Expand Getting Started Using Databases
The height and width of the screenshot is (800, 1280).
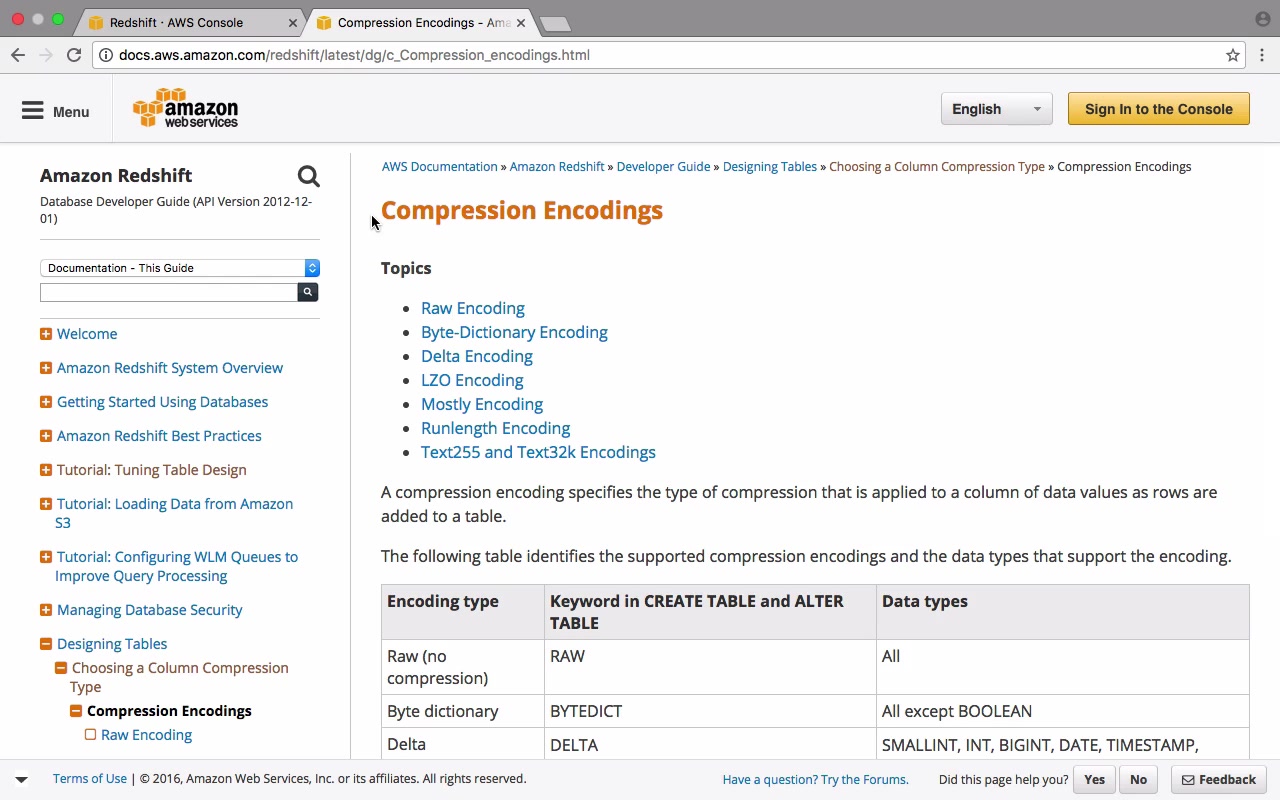point(46,402)
